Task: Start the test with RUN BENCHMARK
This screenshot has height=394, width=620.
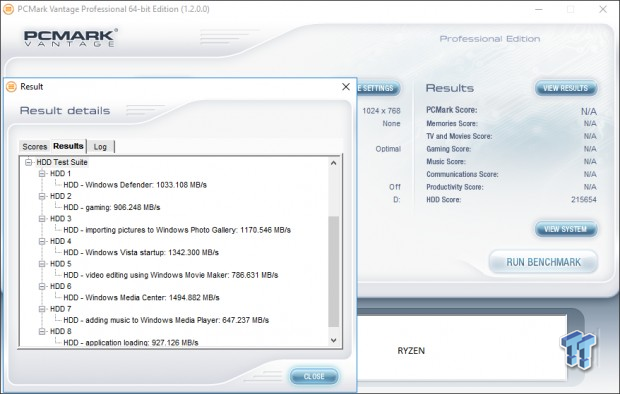Action: 543,262
